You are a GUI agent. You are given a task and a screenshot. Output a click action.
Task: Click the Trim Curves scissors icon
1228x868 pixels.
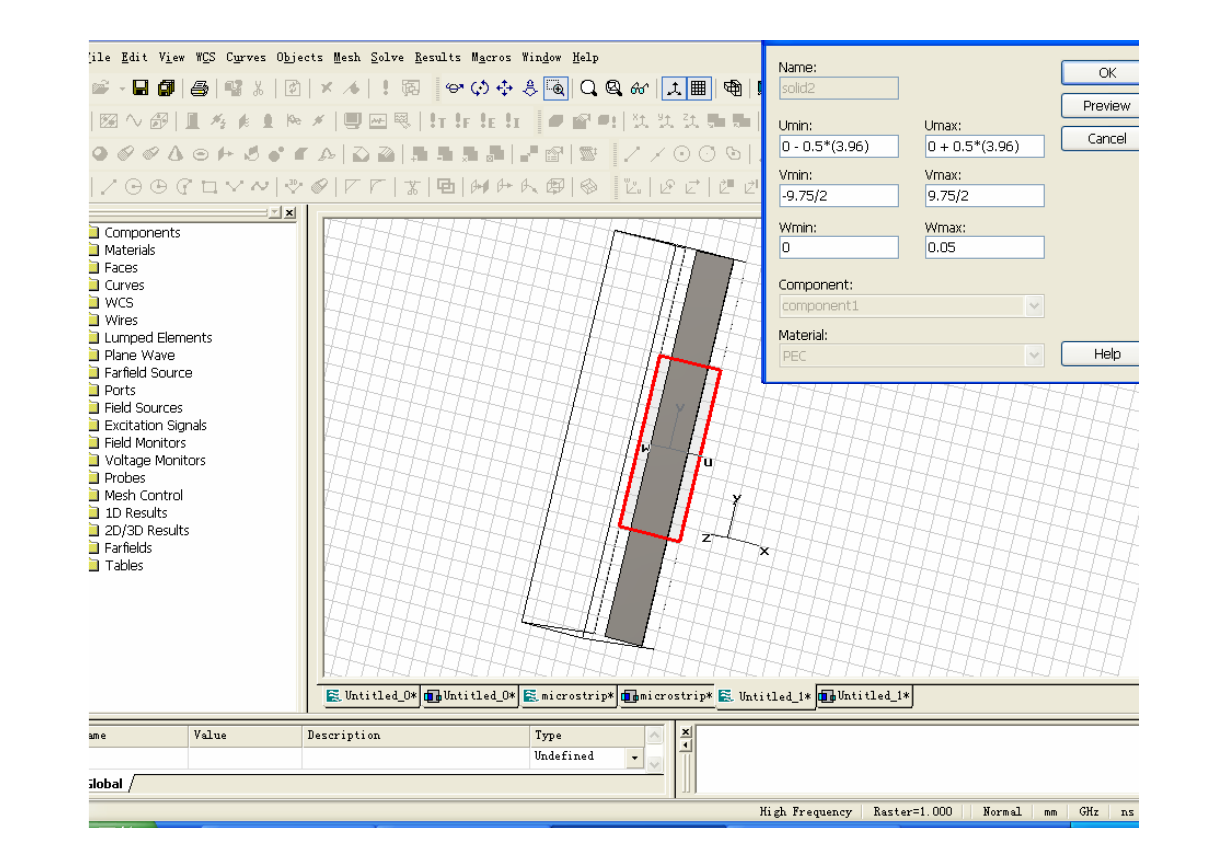pyautogui.click(x=412, y=186)
